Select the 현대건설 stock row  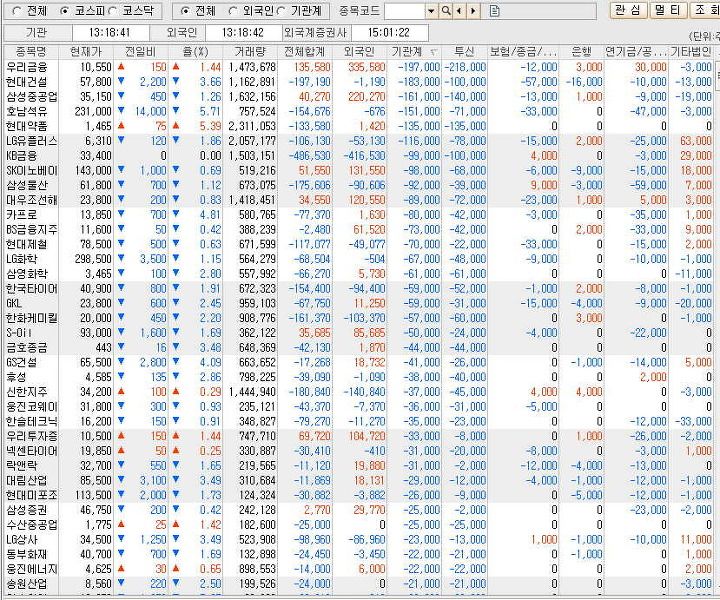point(358,82)
